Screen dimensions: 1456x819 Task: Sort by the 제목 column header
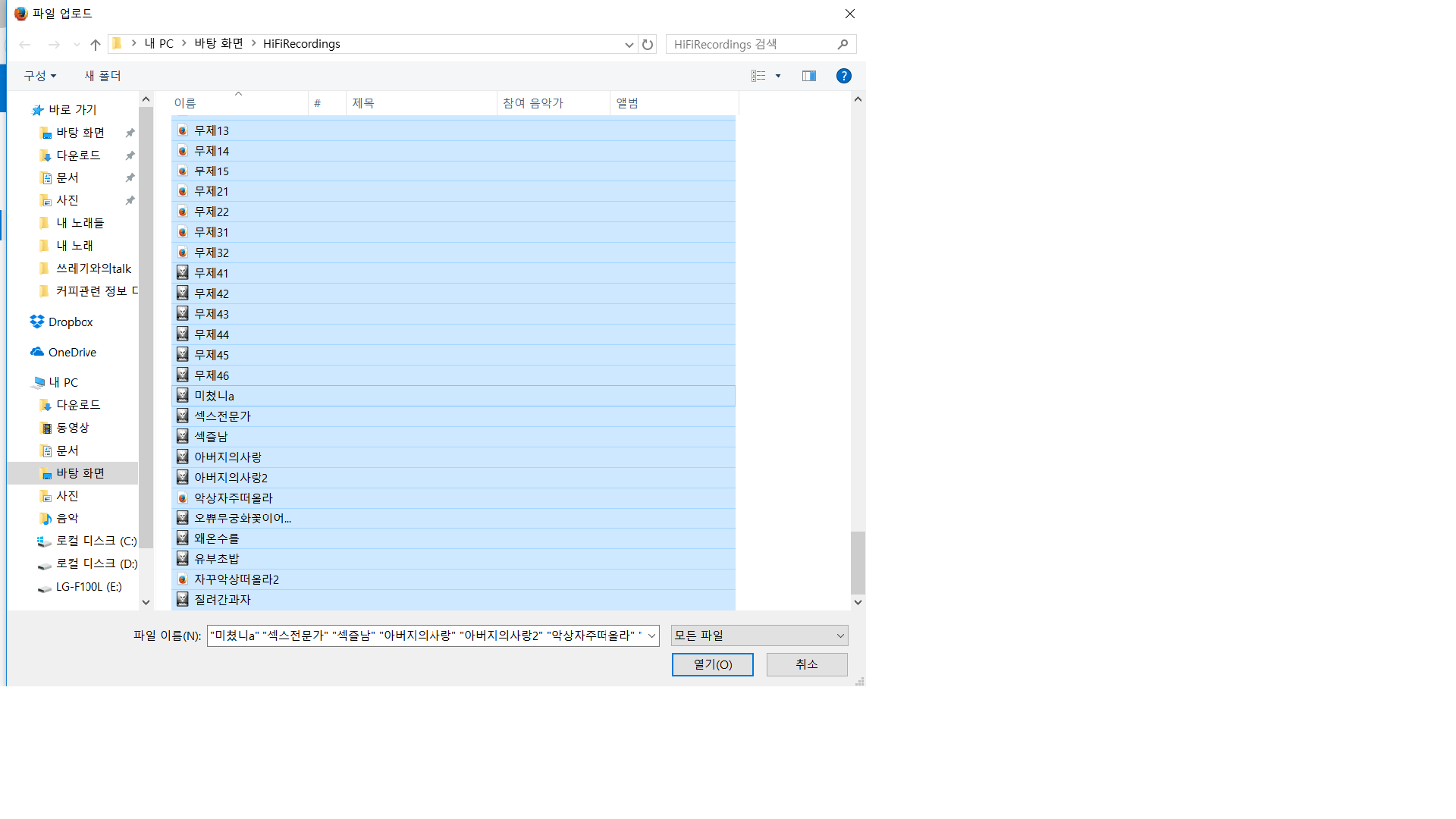pyautogui.click(x=421, y=103)
